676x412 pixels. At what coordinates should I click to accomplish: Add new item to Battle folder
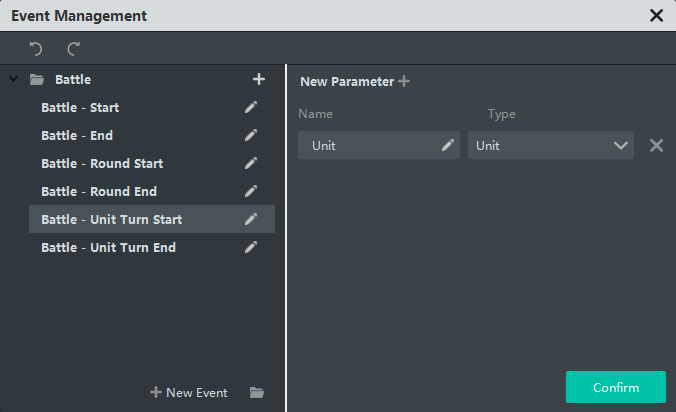258,79
